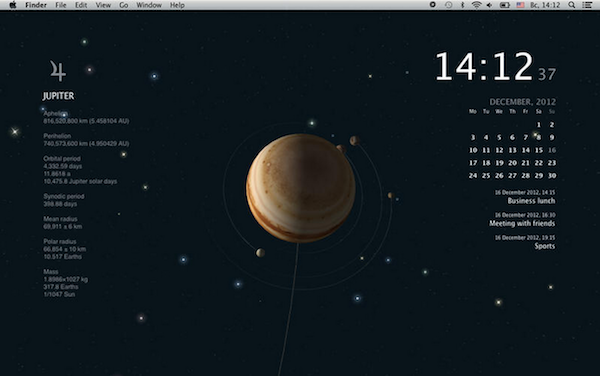Select December 25 in the calendar
Viewport: 600px width, 376px height.
tap(486, 176)
